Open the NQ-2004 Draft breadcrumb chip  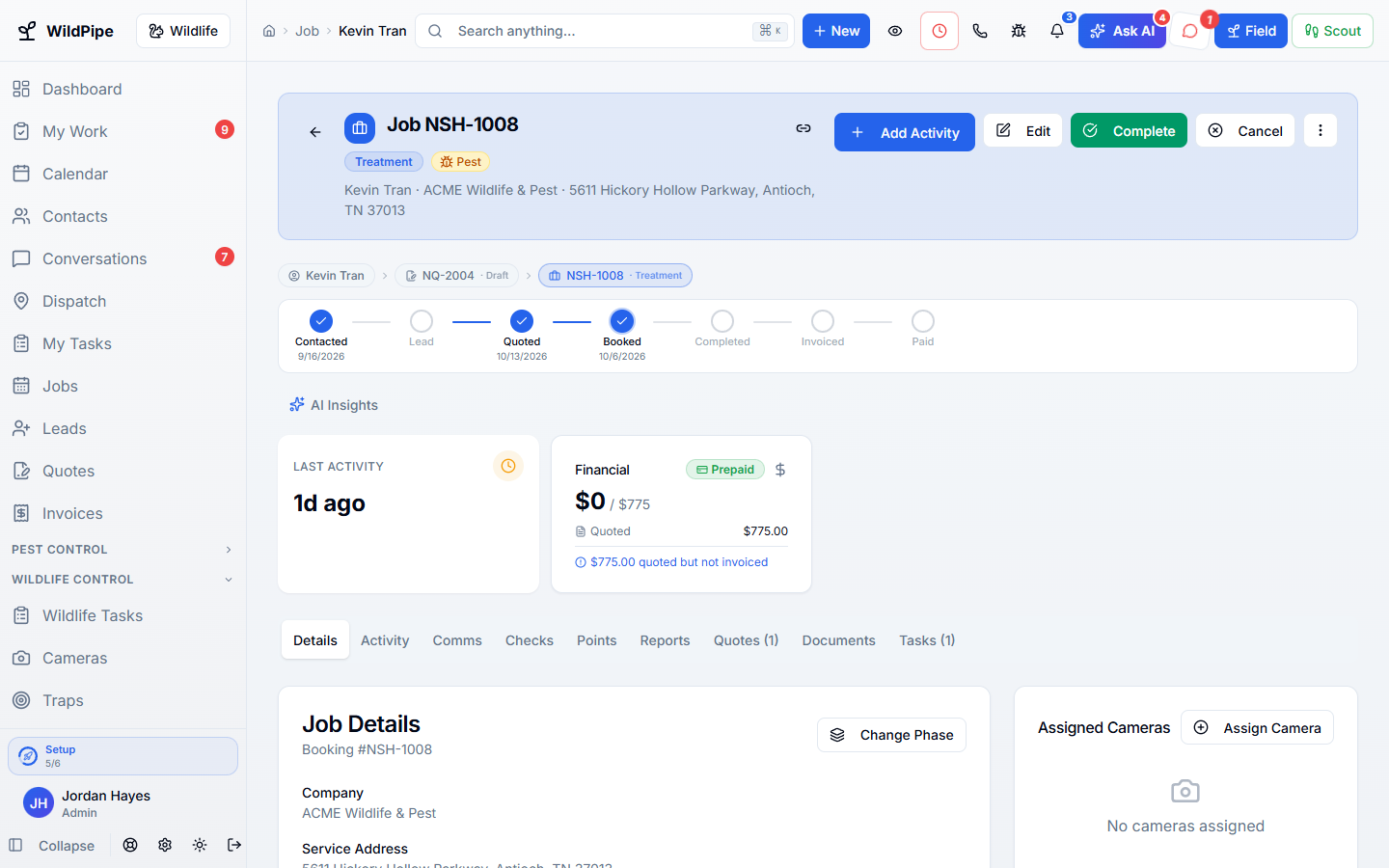point(457,276)
